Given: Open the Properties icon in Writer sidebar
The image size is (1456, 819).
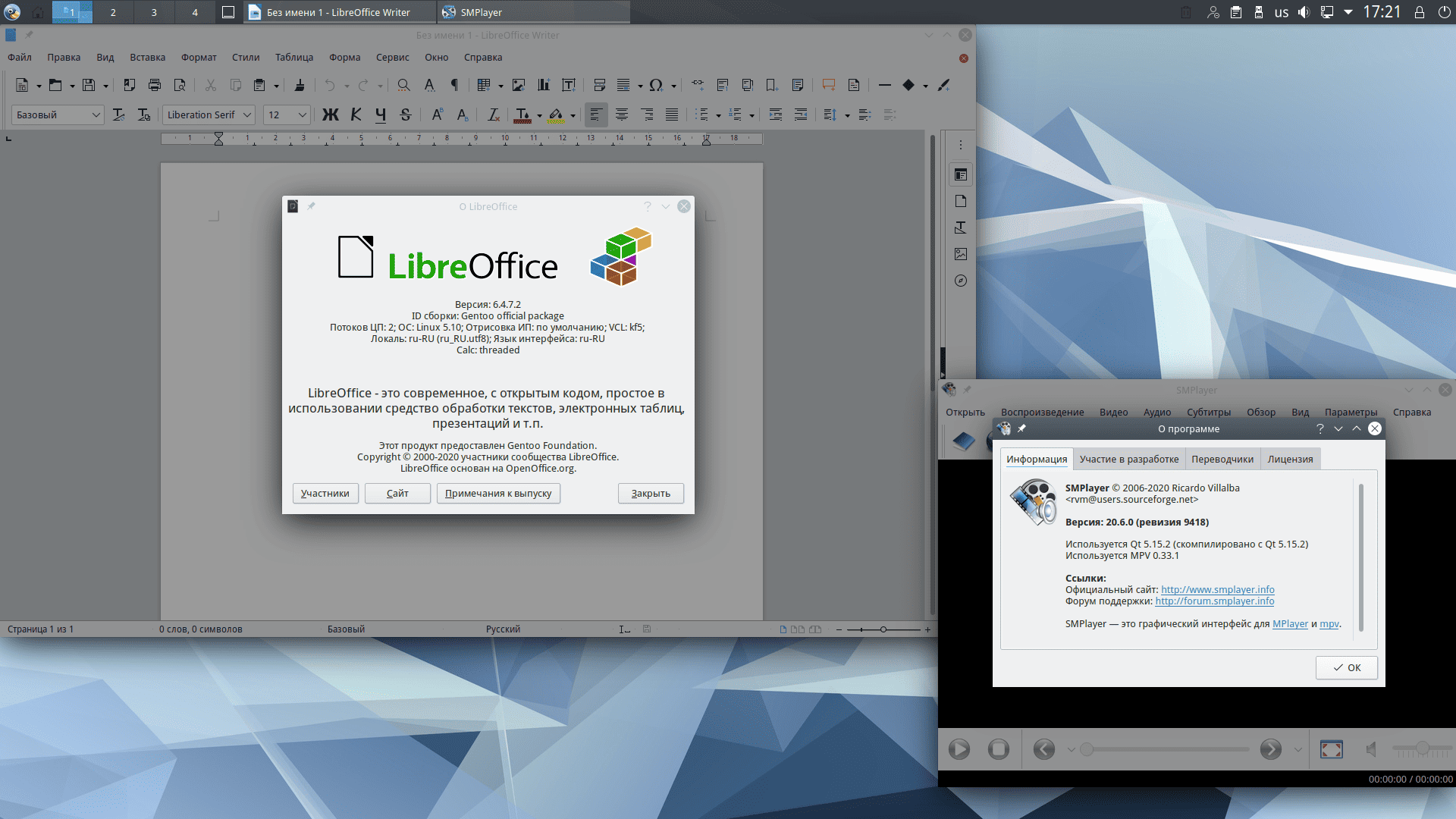Looking at the screenshot, I should click(x=961, y=174).
